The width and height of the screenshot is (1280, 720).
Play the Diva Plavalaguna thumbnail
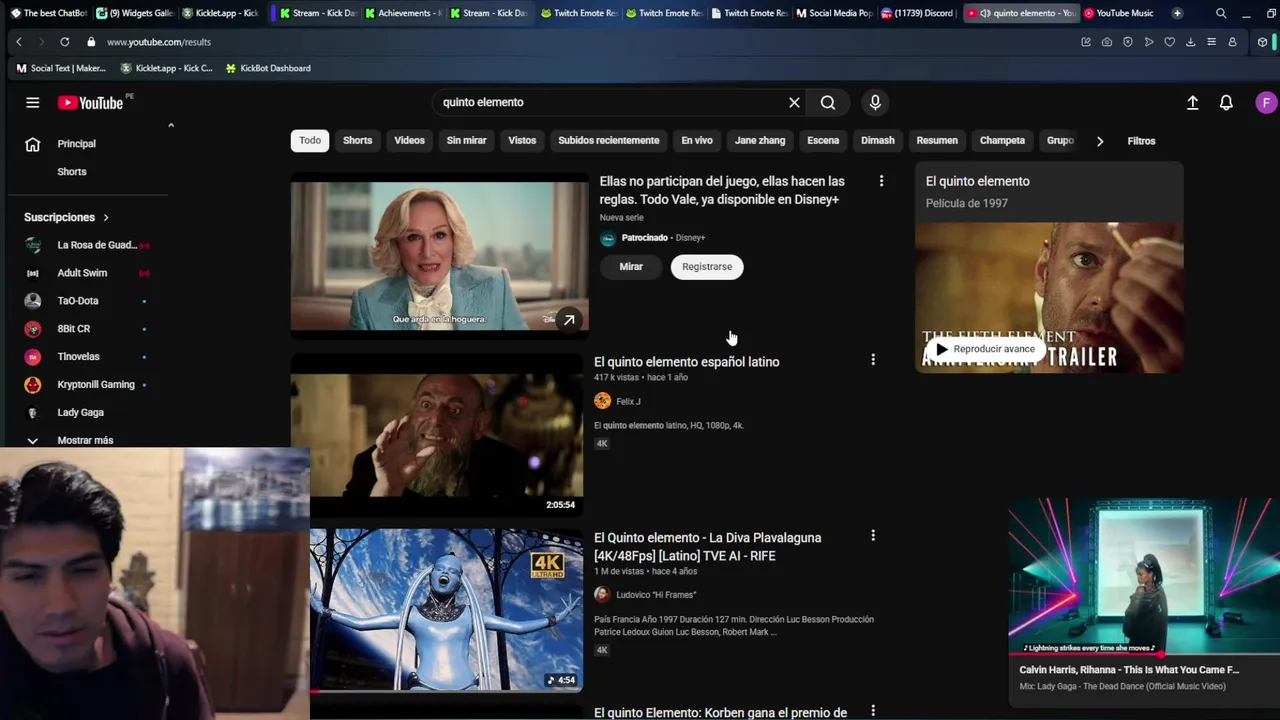(x=446, y=610)
